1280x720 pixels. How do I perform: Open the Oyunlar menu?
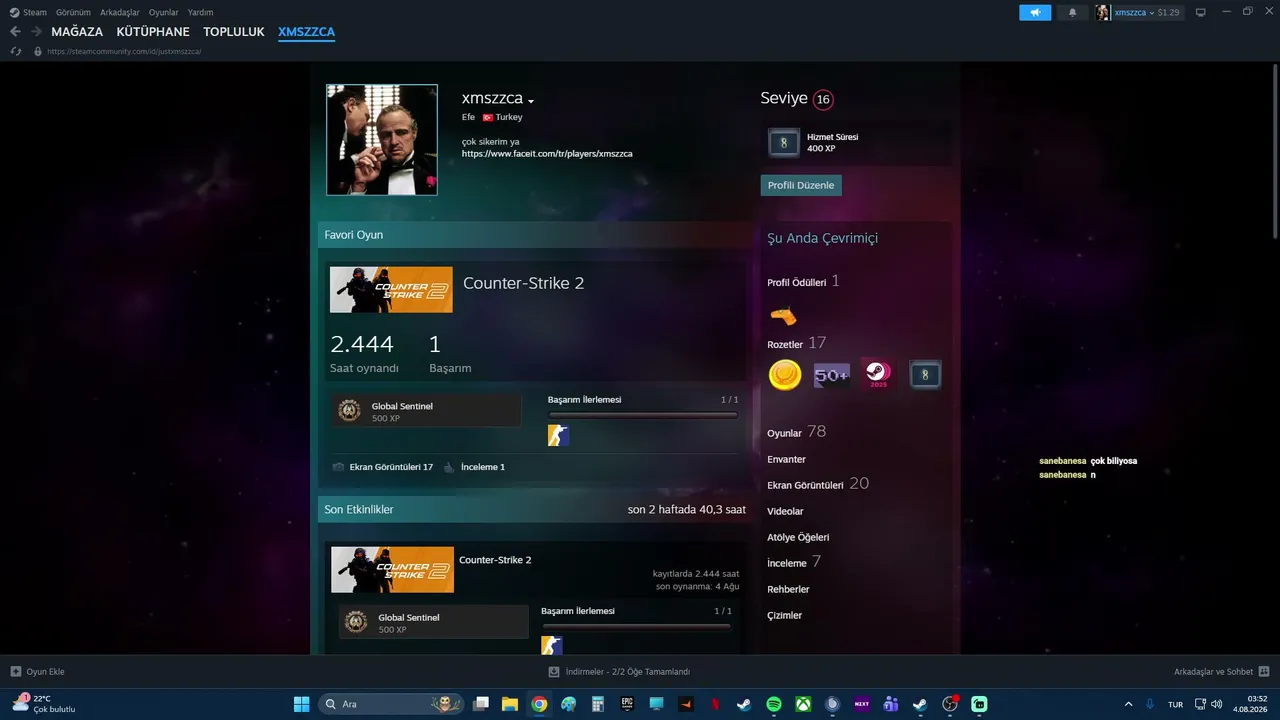point(163,12)
